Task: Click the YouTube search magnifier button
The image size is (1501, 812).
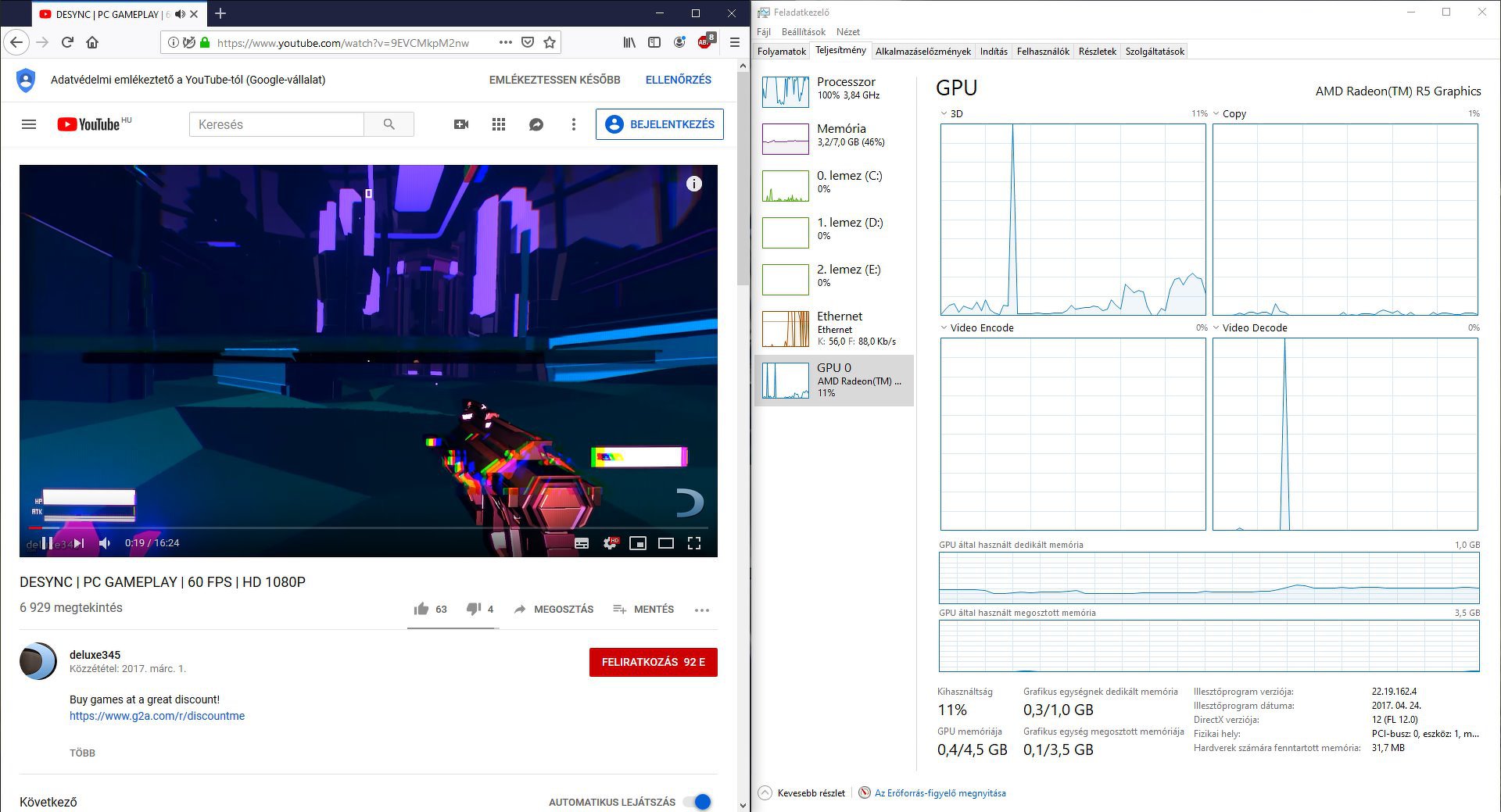Action: click(389, 124)
